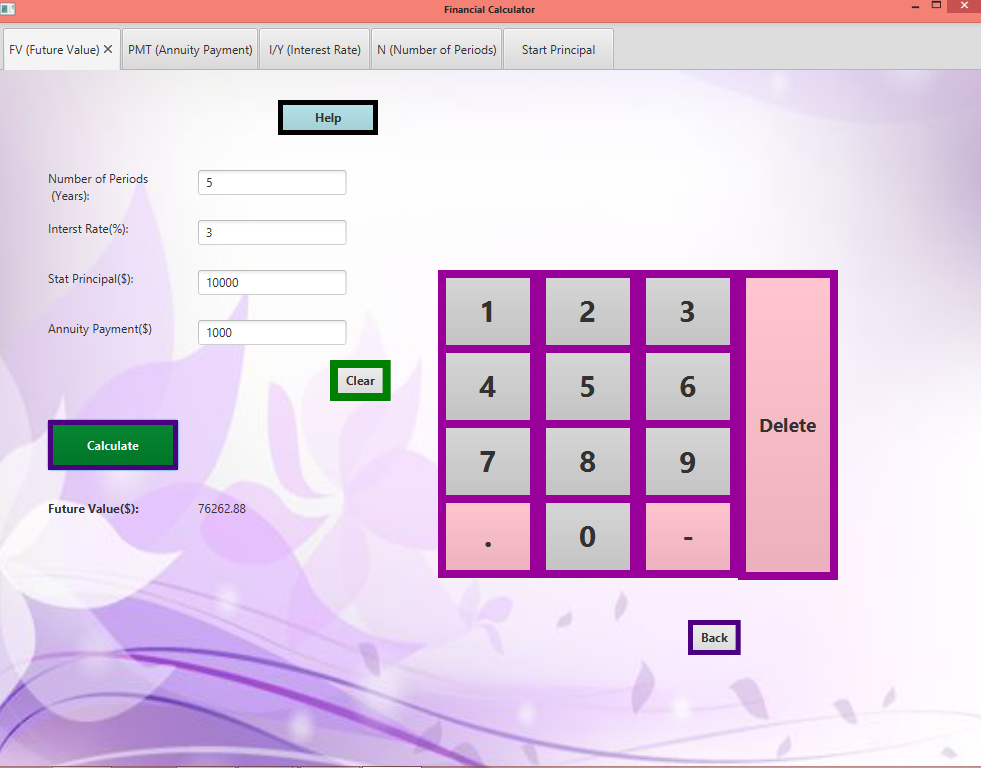This screenshot has height=768, width=981.
Task: Go to N (Number of Periods) tab
Action: tap(437, 49)
